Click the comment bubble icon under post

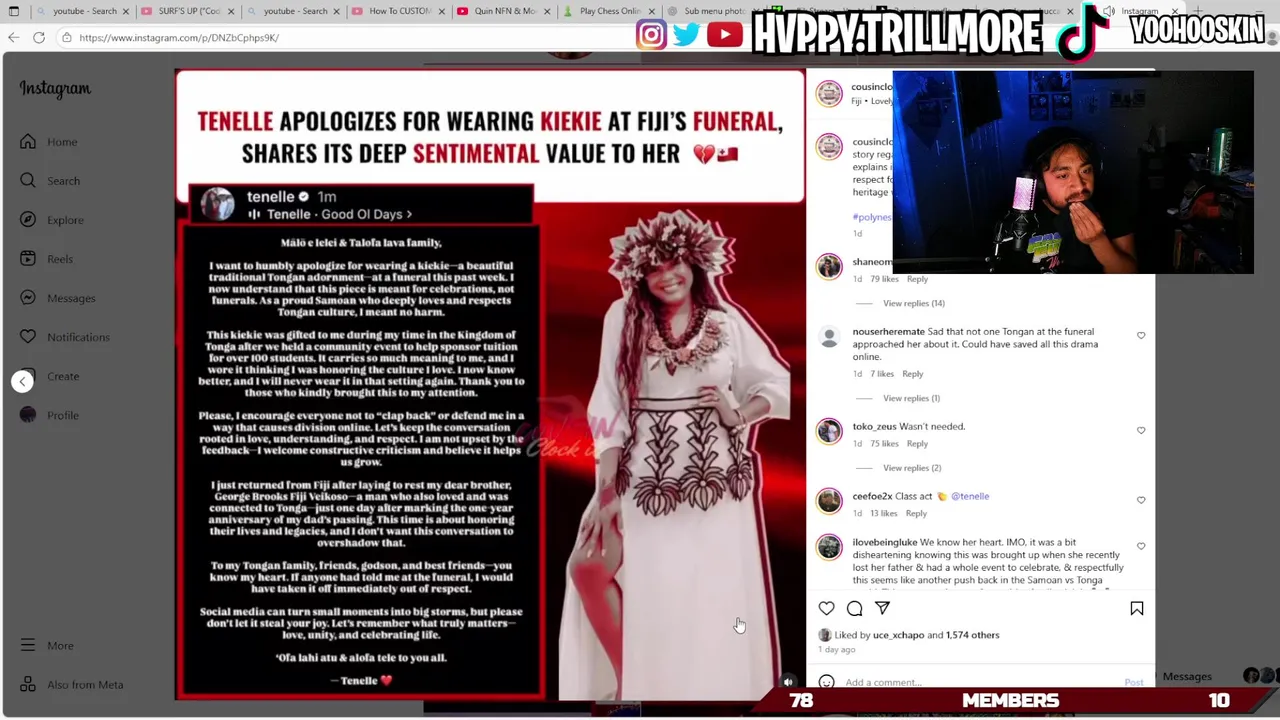[854, 608]
